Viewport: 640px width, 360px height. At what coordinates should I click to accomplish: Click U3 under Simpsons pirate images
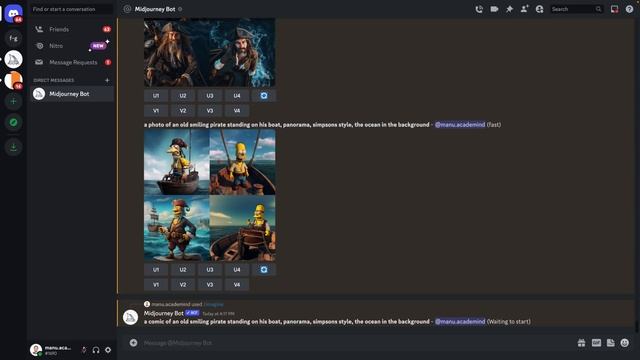[210, 269]
